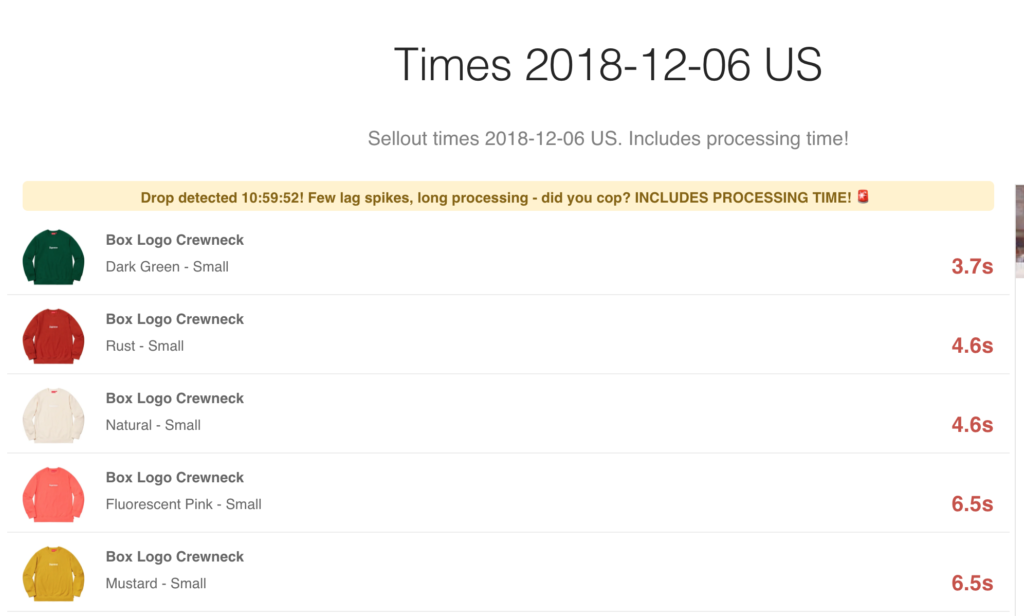This screenshot has width=1024, height=616.
Task: Click the 4.6s time for Natural
Action: tap(972, 425)
